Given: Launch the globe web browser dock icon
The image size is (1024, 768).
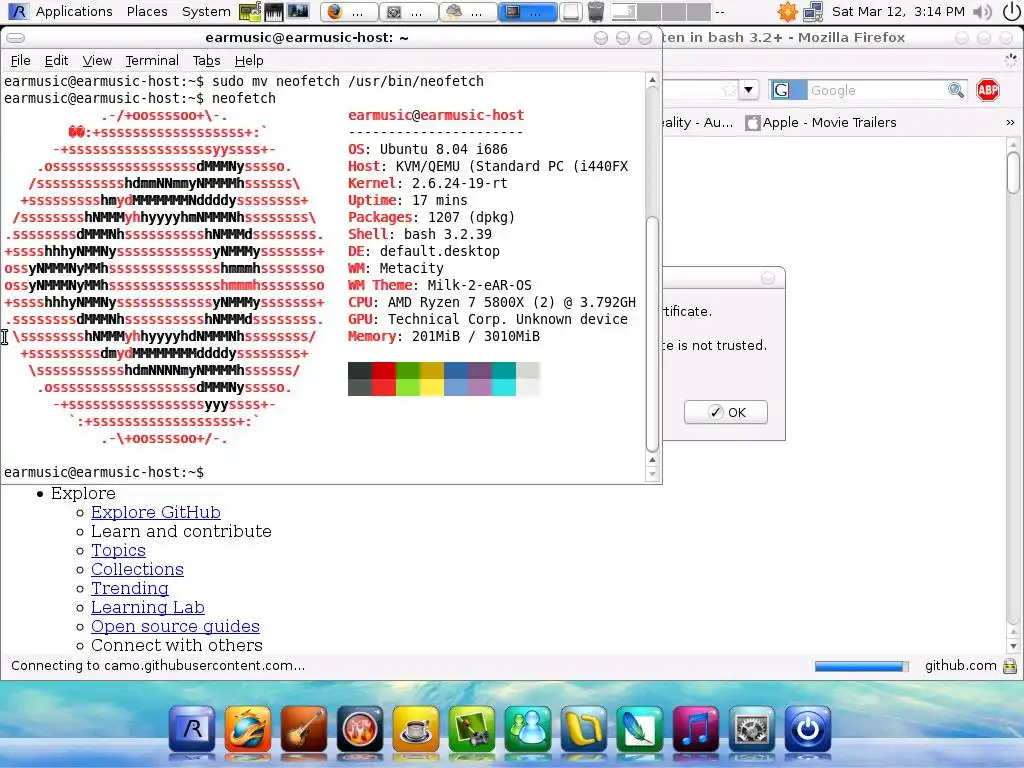Looking at the screenshot, I should [x=248, y=729].
